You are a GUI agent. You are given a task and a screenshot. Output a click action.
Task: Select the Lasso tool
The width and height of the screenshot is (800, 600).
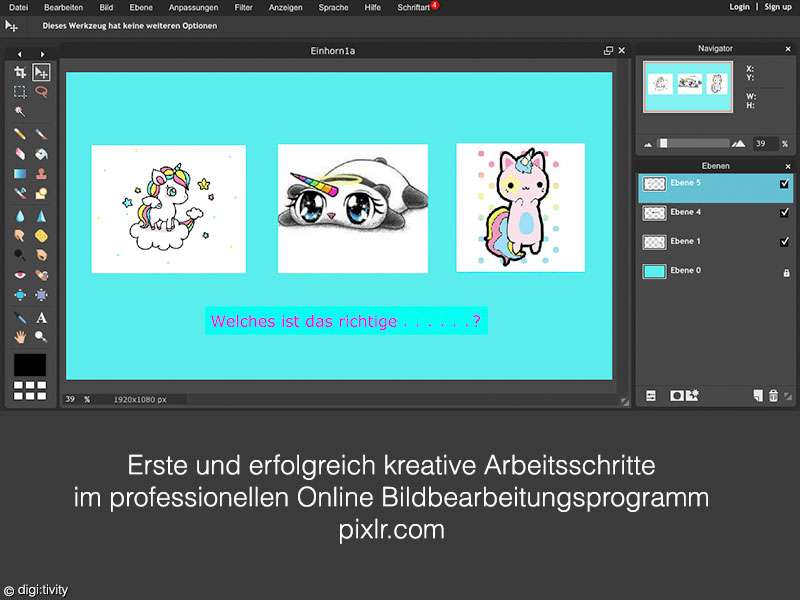41,91
